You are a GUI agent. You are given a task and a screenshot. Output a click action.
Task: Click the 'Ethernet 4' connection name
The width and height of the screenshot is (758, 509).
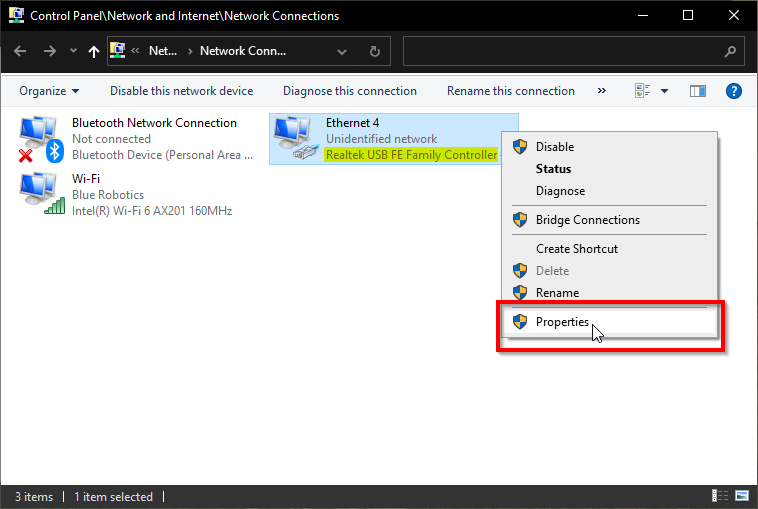pyautogui.click(x=352, y=123)
